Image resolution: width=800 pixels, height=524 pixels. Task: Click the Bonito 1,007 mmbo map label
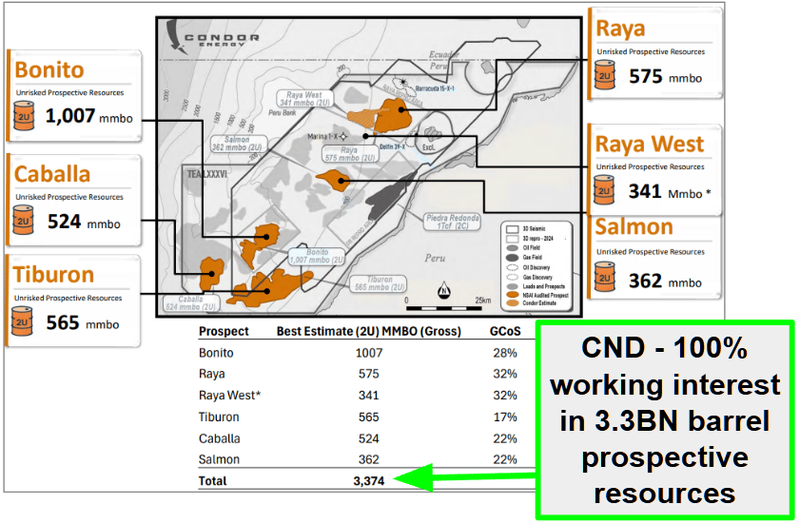317,256
